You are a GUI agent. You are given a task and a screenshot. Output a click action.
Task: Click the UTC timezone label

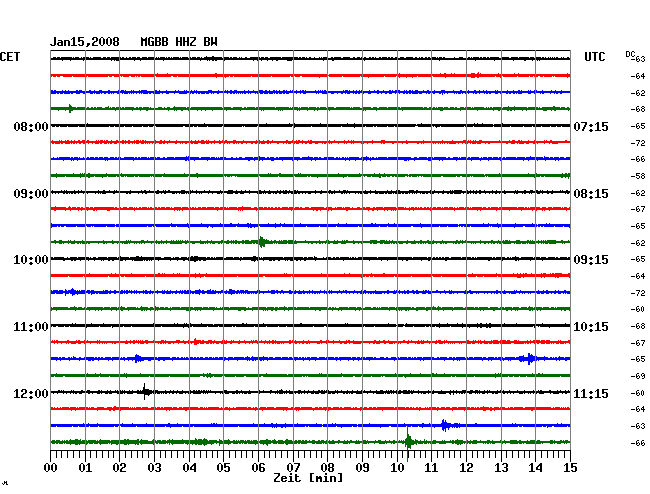(x=594, y=57)
